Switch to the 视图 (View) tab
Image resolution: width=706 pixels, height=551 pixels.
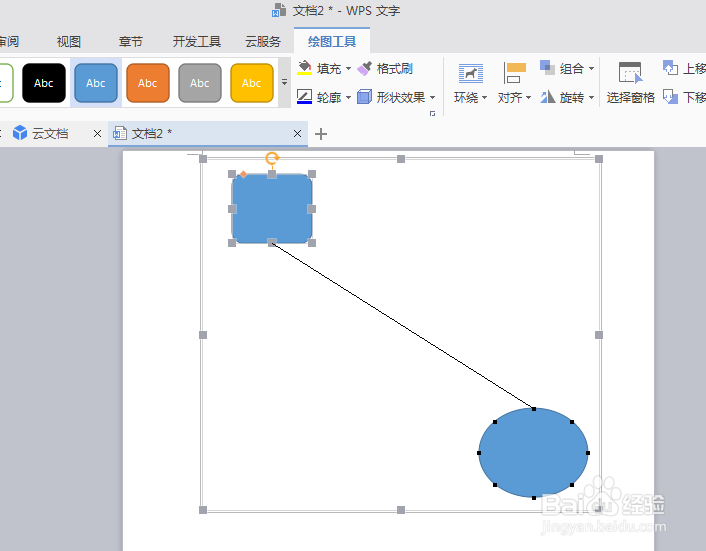click(x=68, y=42)
